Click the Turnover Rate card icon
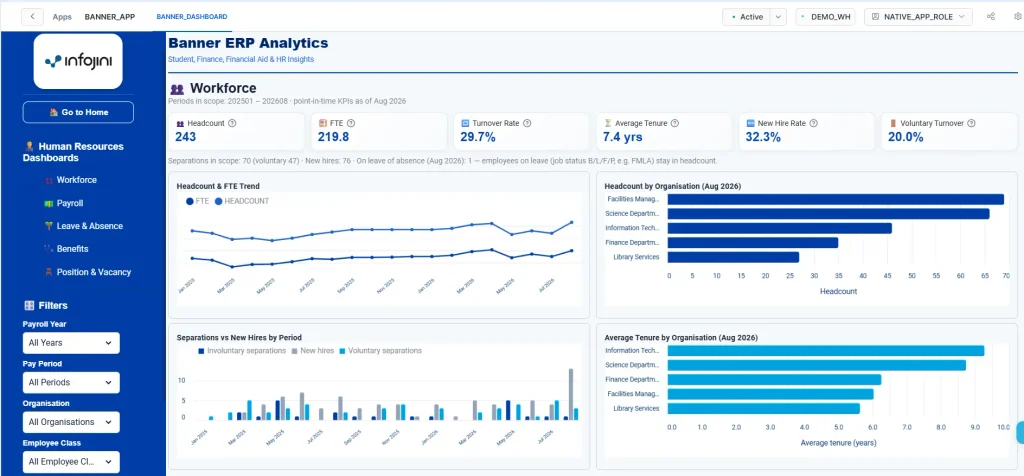The image size is (1024, 476). click(x=465, y=123)
